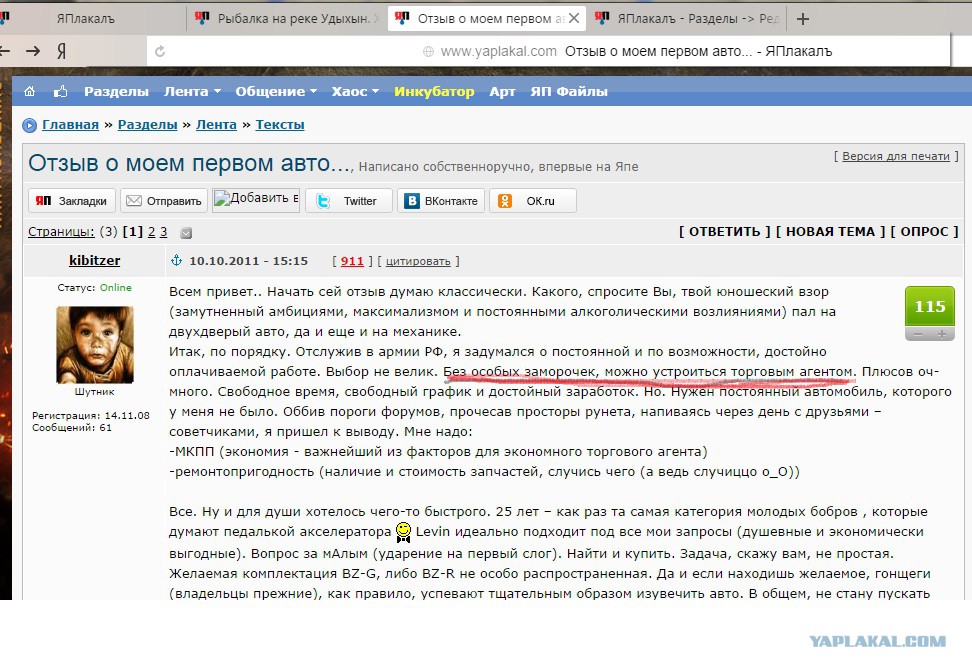This screenshot has height=671, width=972.
Task: Click the small page-jump icon after page numbers
Action: [186, 233]
